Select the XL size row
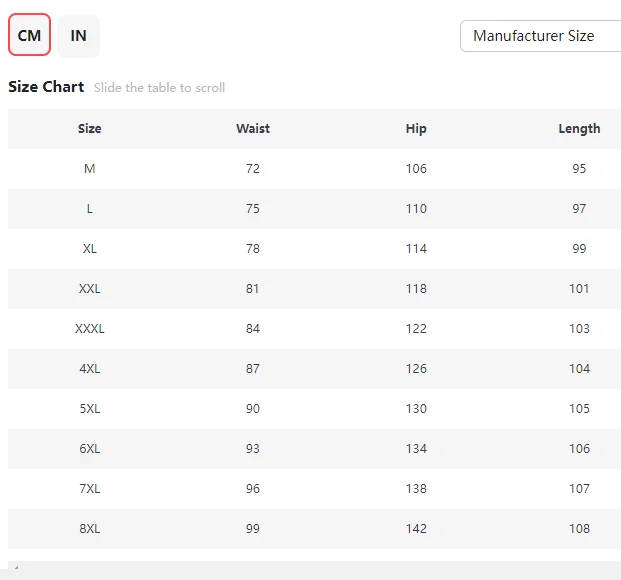This screenshot has height=580, width=621. tap(314, 249)
